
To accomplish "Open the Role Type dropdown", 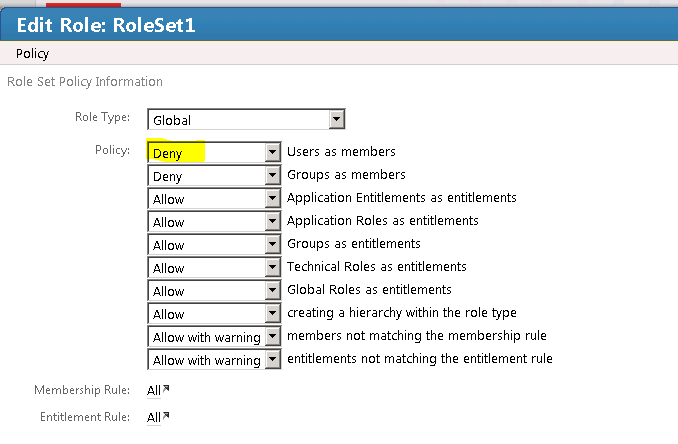I will (x=337, y=120).
